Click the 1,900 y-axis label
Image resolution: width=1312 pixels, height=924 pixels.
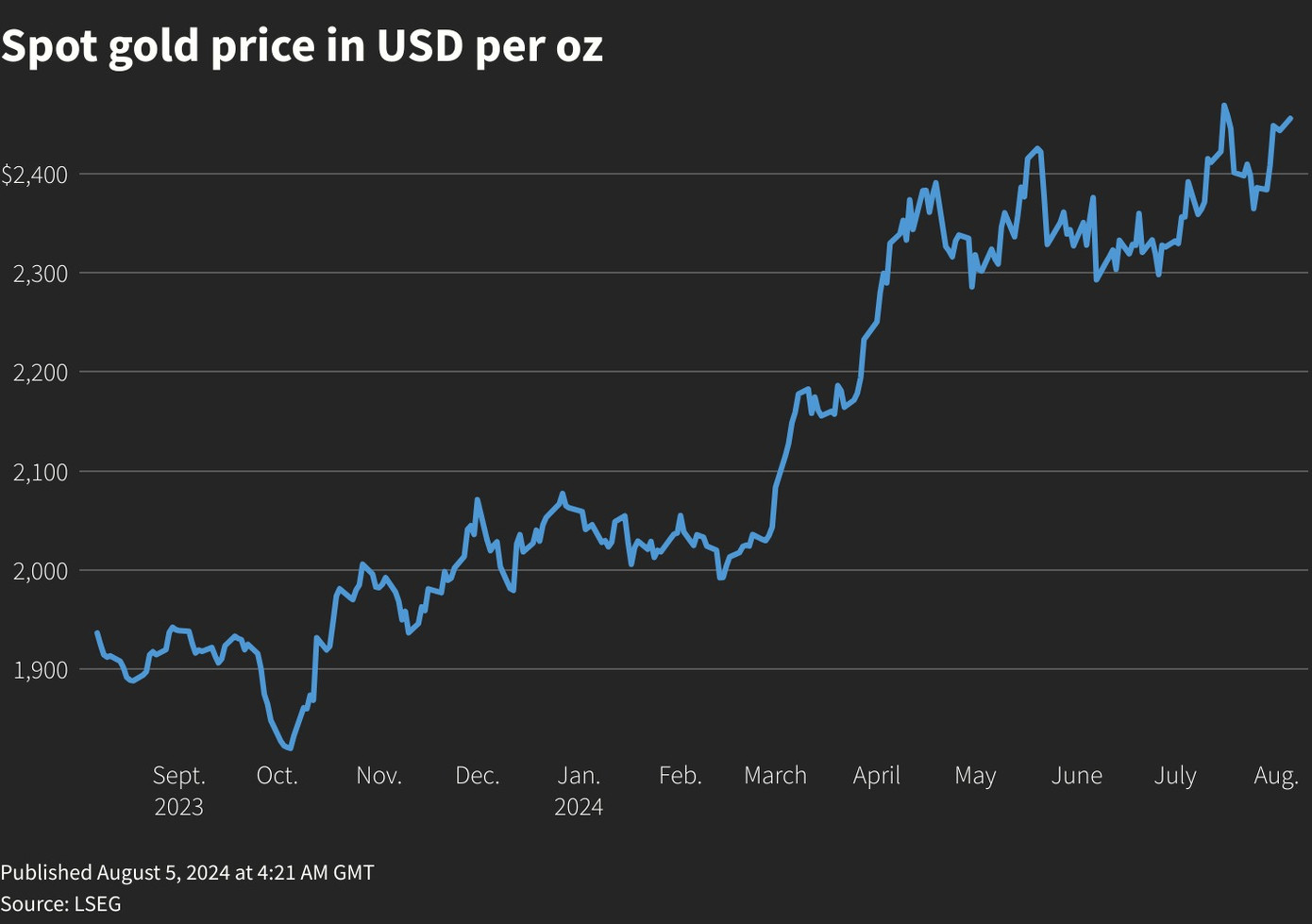click(x=40, y=670)
